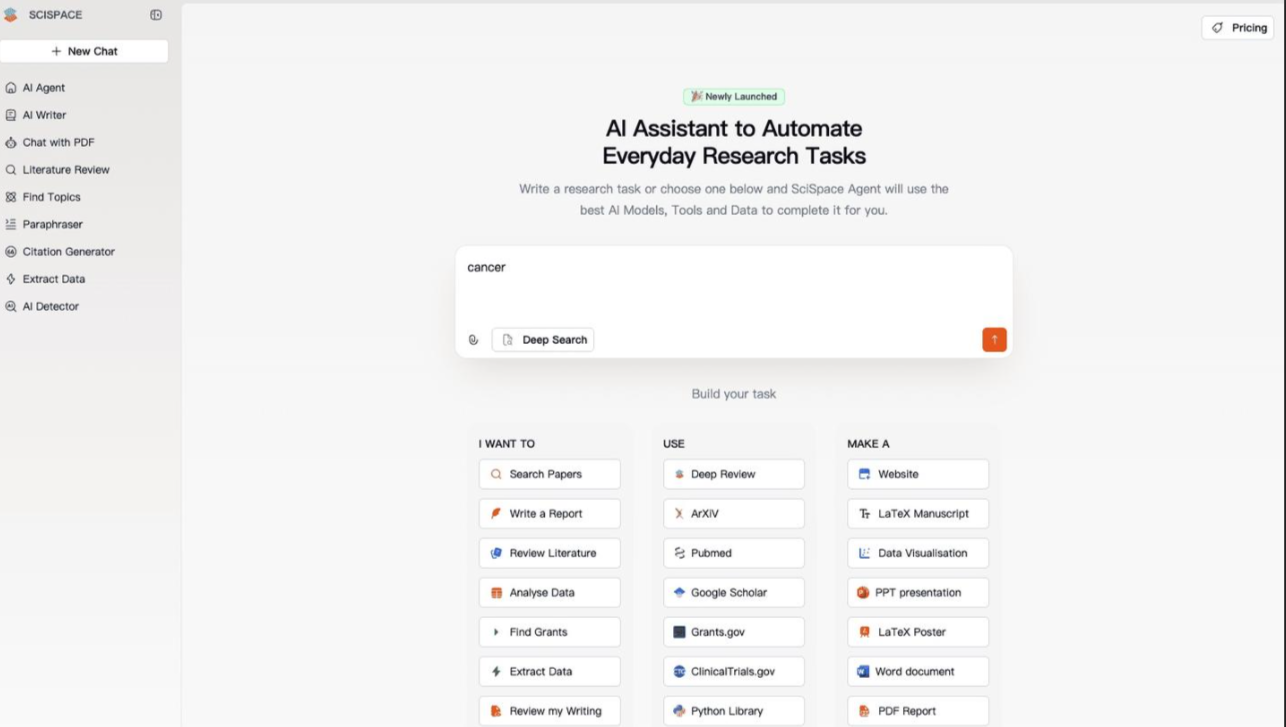Toggle the Deep Search option
The image size is (1286, 727).
[x=543, y=340]
